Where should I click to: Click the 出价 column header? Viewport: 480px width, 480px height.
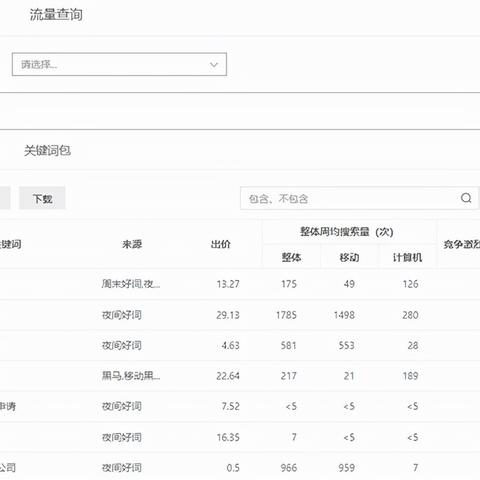coord(221,244)
